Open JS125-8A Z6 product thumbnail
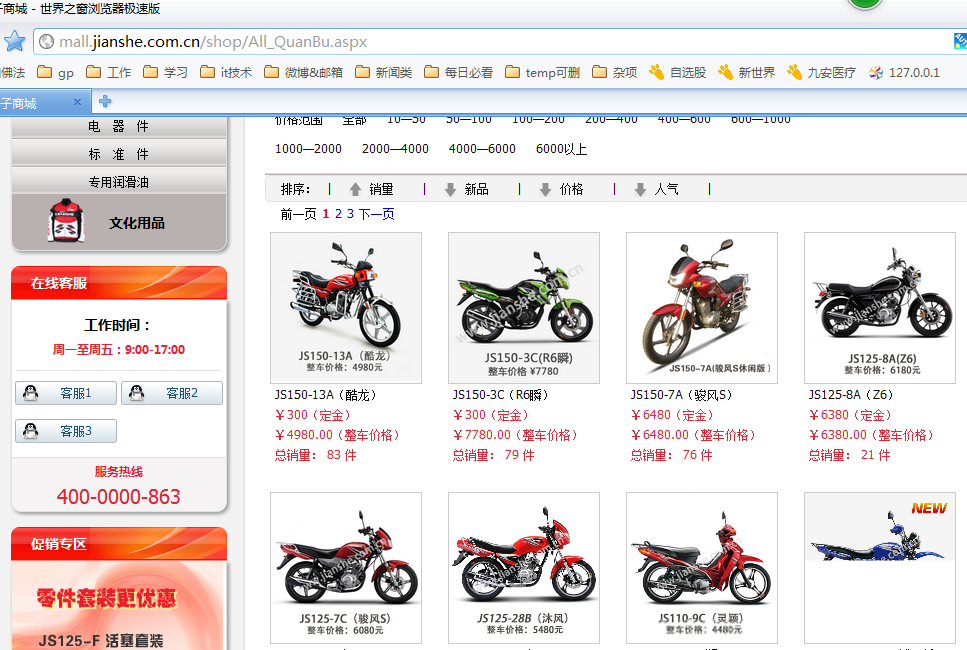 (x=880, y=308)
